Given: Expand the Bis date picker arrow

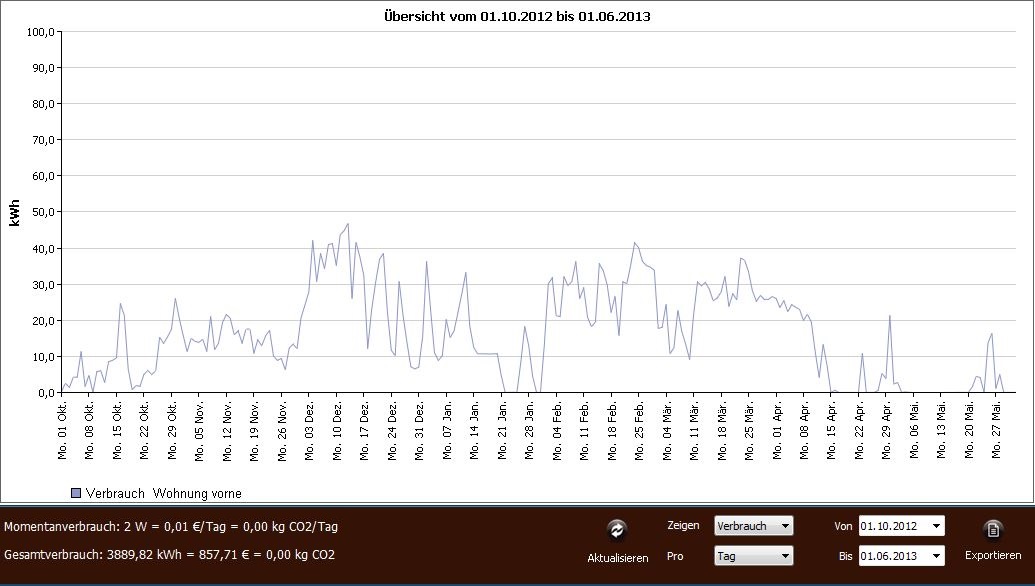Looking at the screenshot, I should (x=935, y=555).
